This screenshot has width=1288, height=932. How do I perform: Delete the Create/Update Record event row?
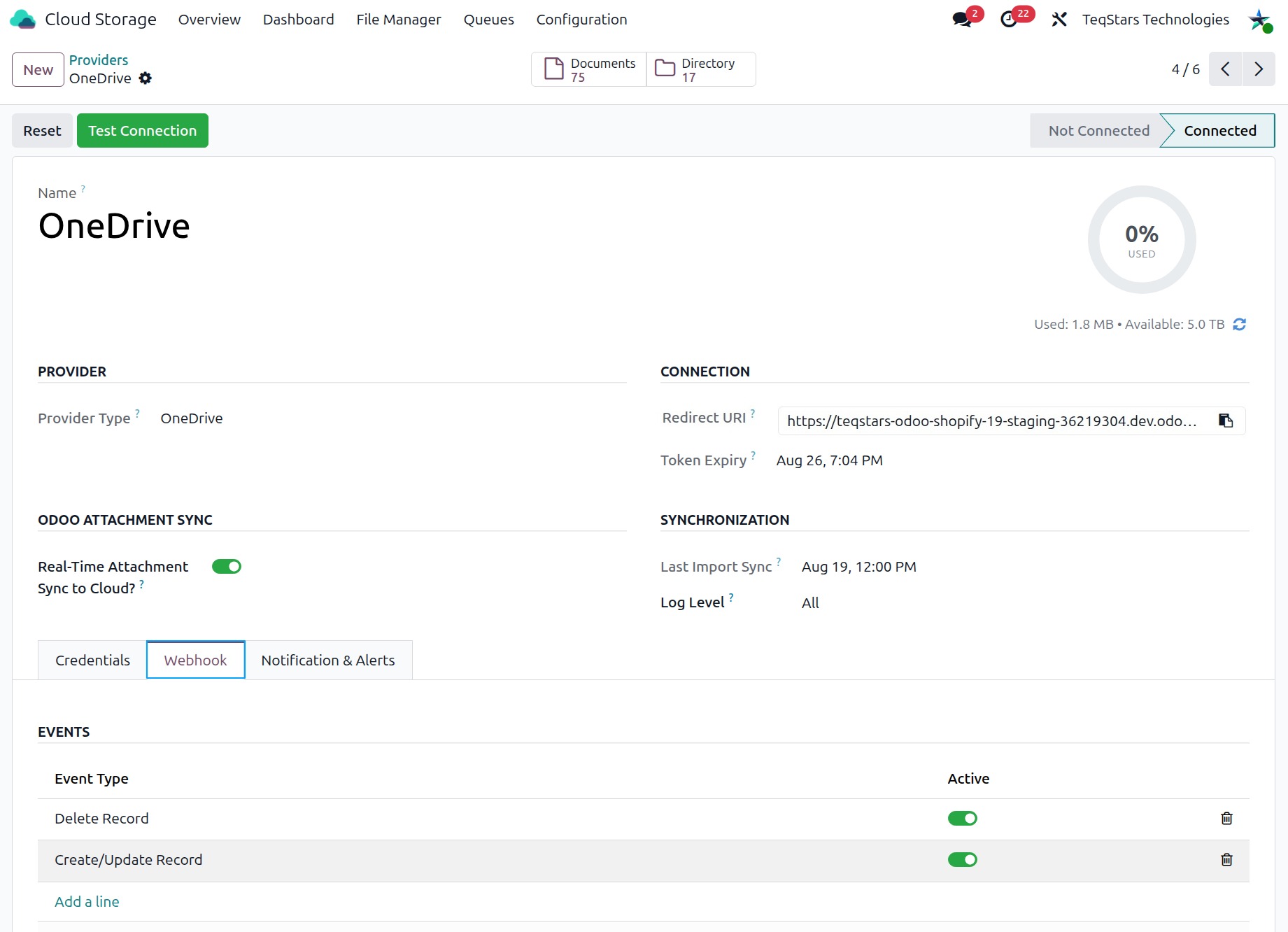(x=1226, y=860)
